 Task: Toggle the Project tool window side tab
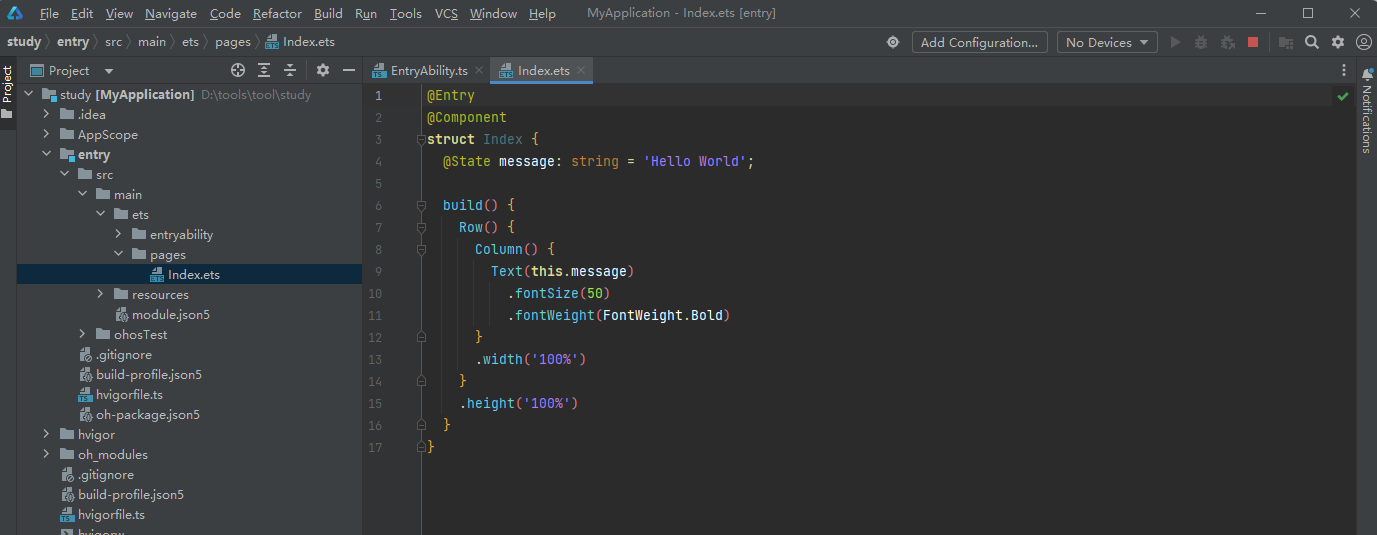8,92
